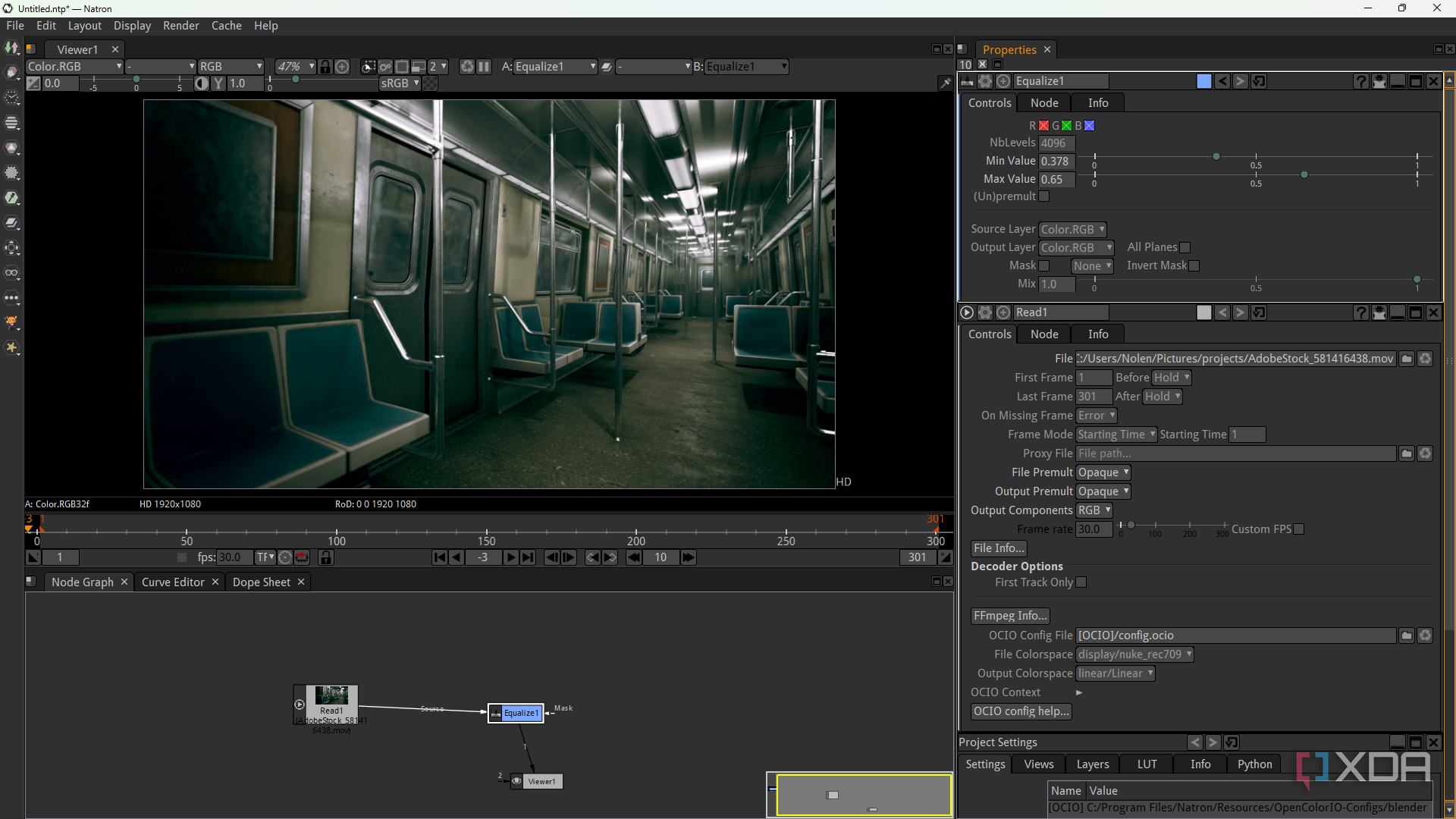The image size is (1456, 819).
Task: Expand the OCIO Context arrow
Action: (x=1079, y=692)
